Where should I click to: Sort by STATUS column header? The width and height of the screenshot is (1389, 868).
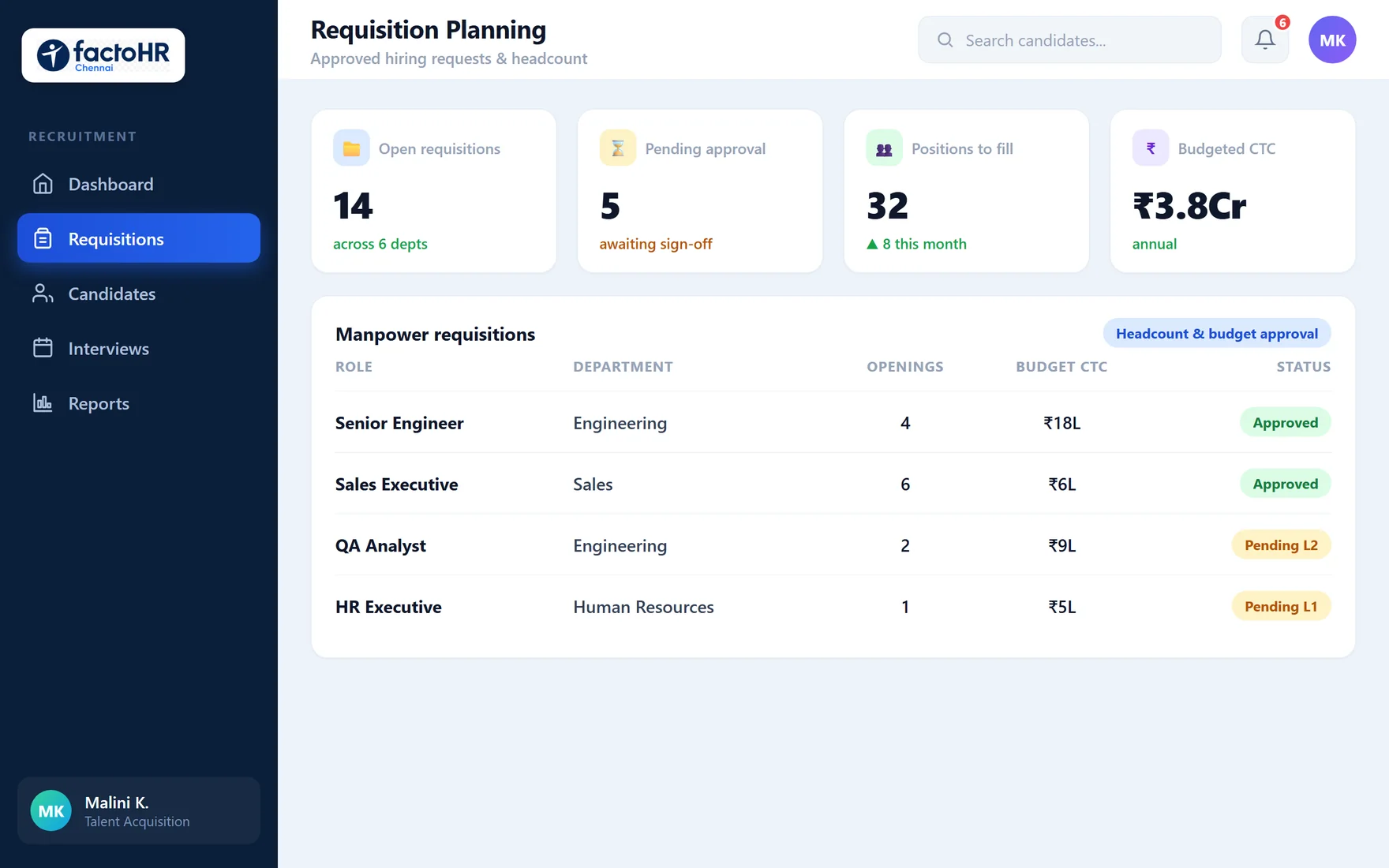pyautogui.click(x=1304, y=367)
